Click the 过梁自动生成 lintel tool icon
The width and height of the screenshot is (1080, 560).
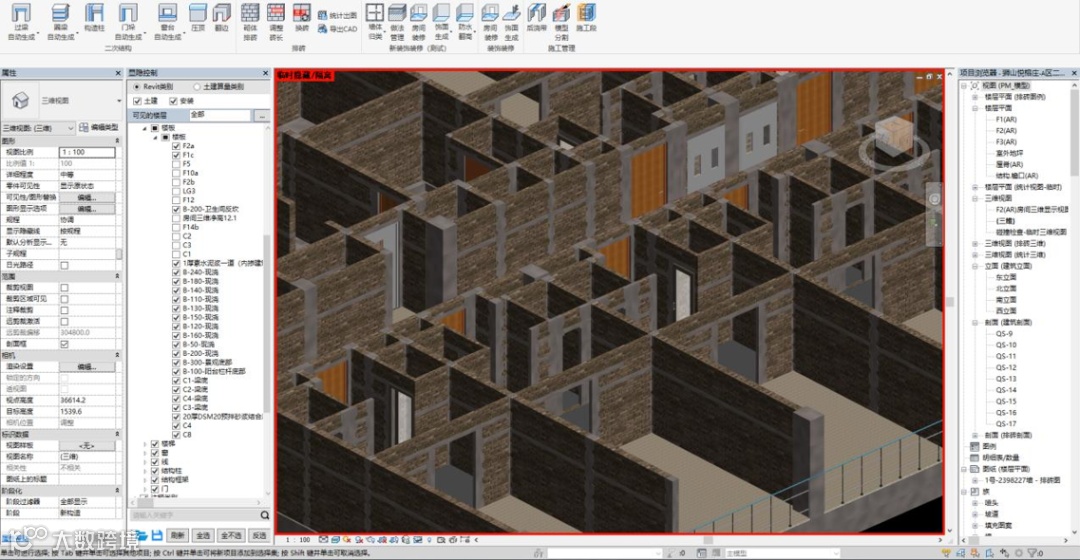point(21,14)
